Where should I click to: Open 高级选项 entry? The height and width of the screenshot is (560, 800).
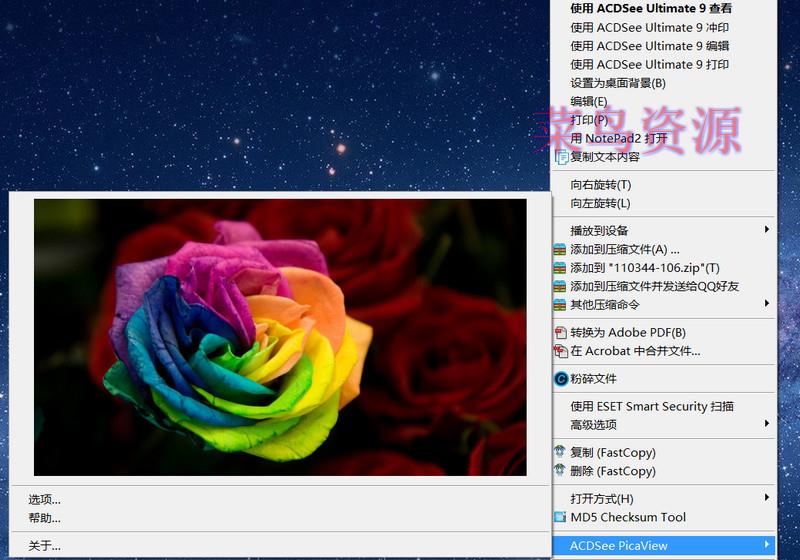(593, 425)
